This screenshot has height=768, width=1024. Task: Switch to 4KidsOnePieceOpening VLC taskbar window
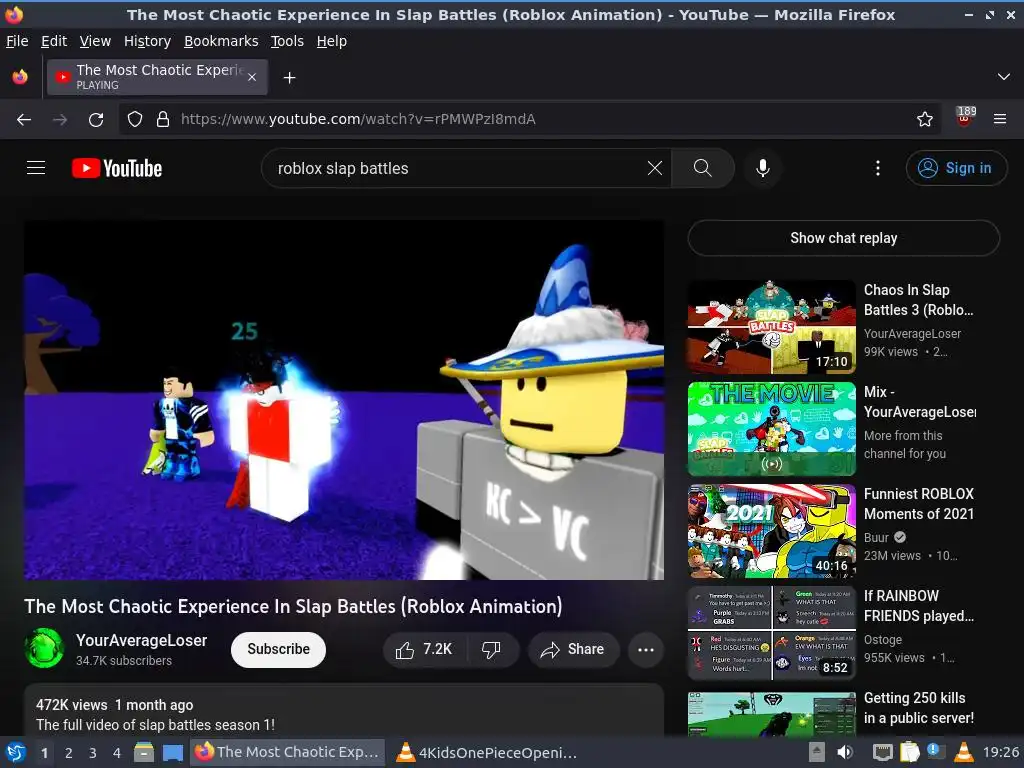(487, 752)
